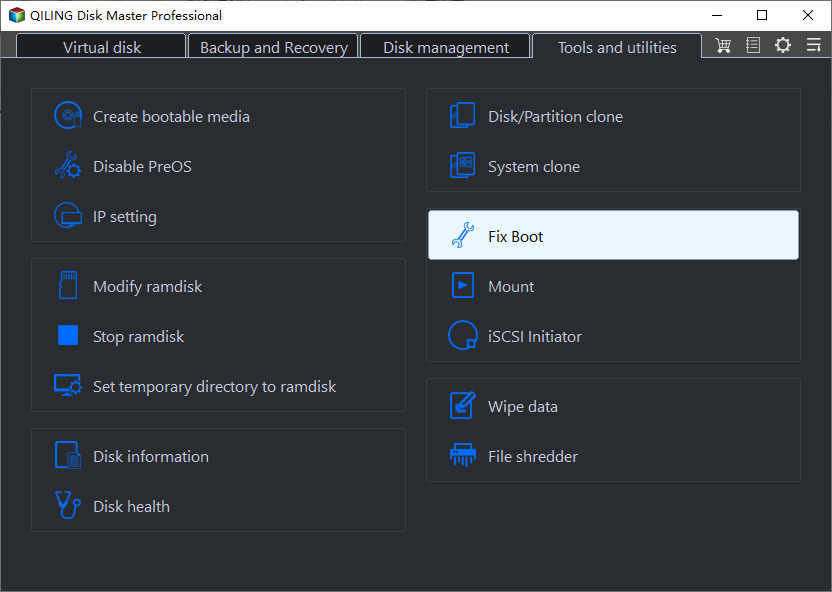Click the Stop ramdisk blue square icon
This screenshot has width=832, height=592.
68,335
